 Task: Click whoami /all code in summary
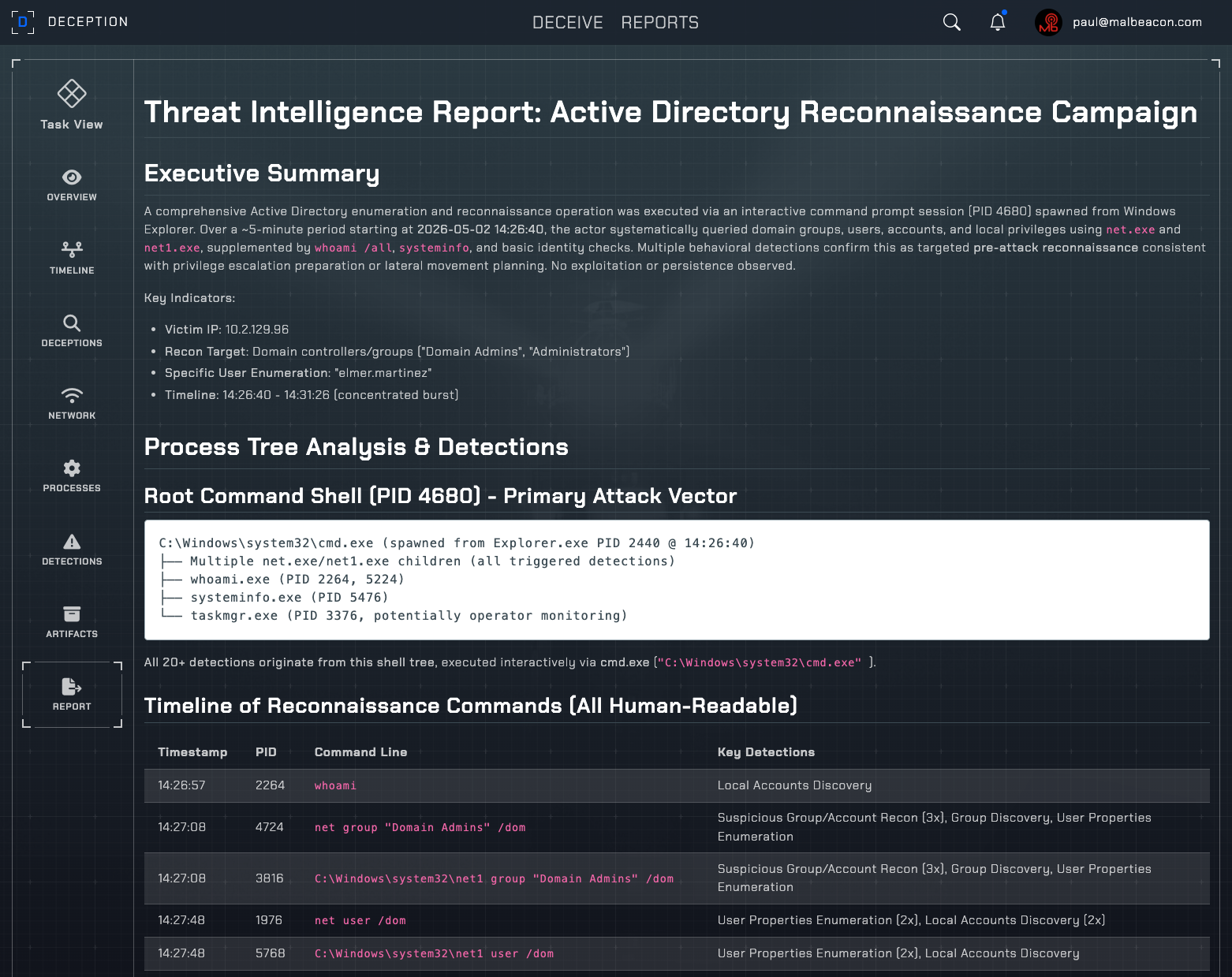(x=353, y=248)
